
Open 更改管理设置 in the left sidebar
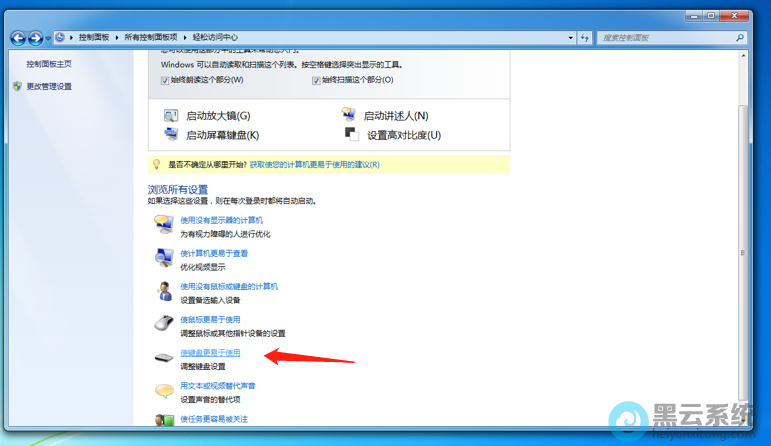49,86
